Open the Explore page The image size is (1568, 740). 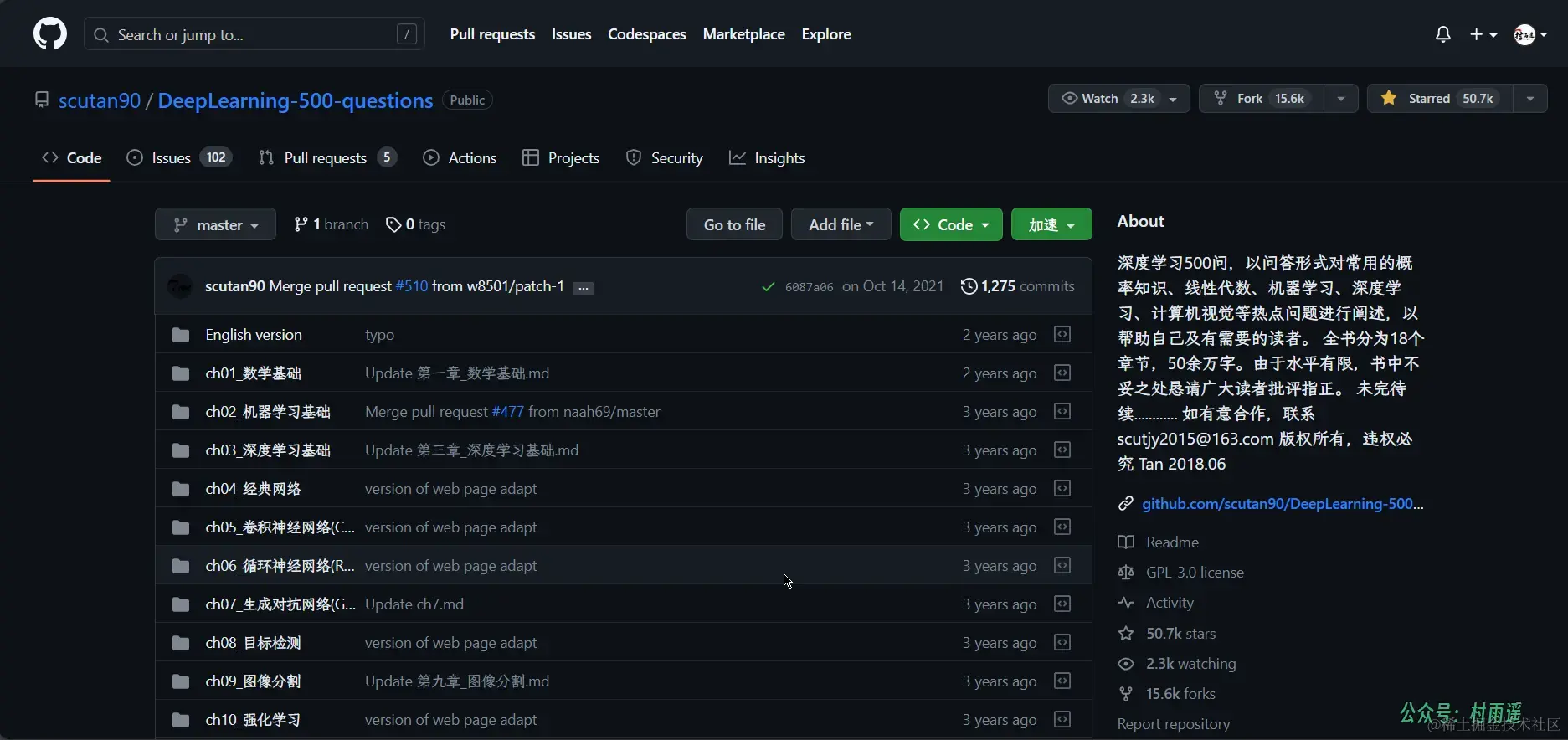[x=826, y=34]
